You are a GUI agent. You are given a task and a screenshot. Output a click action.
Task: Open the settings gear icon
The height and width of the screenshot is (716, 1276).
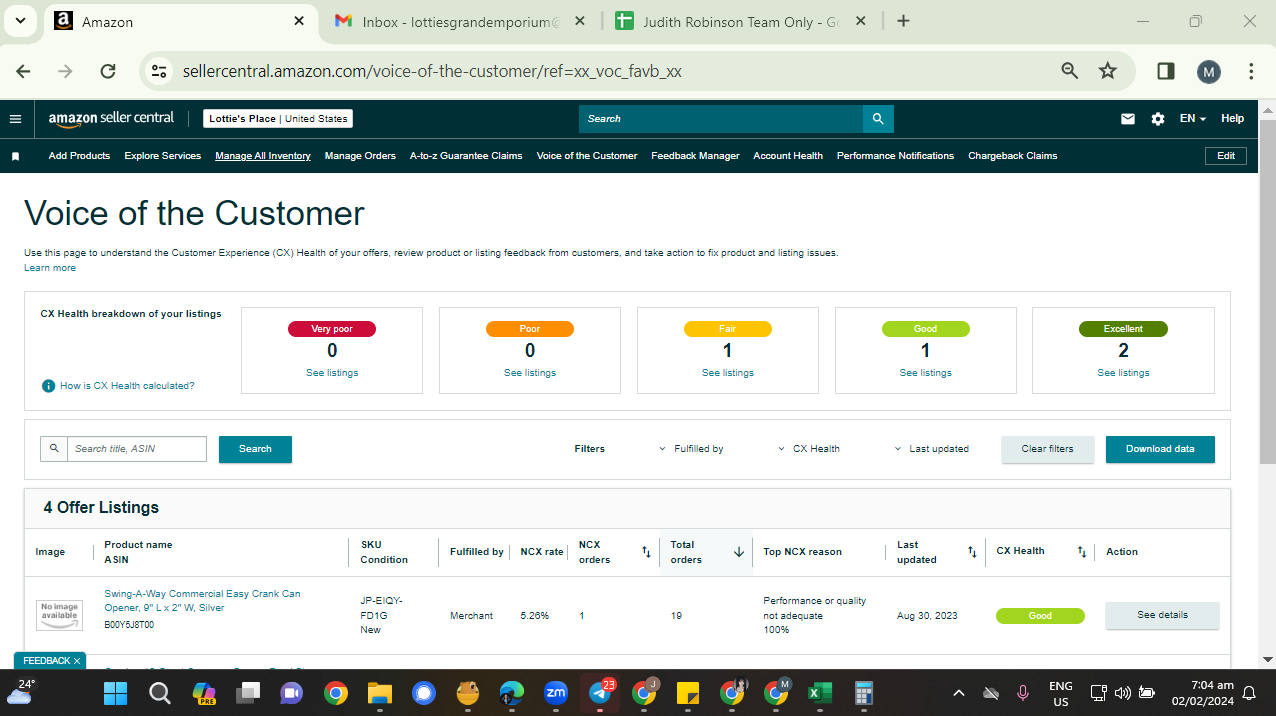(1158, 119)
